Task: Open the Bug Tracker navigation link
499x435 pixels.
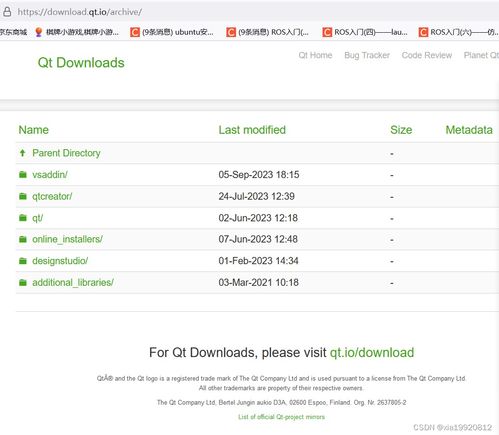Action: [x=367, y=55]
